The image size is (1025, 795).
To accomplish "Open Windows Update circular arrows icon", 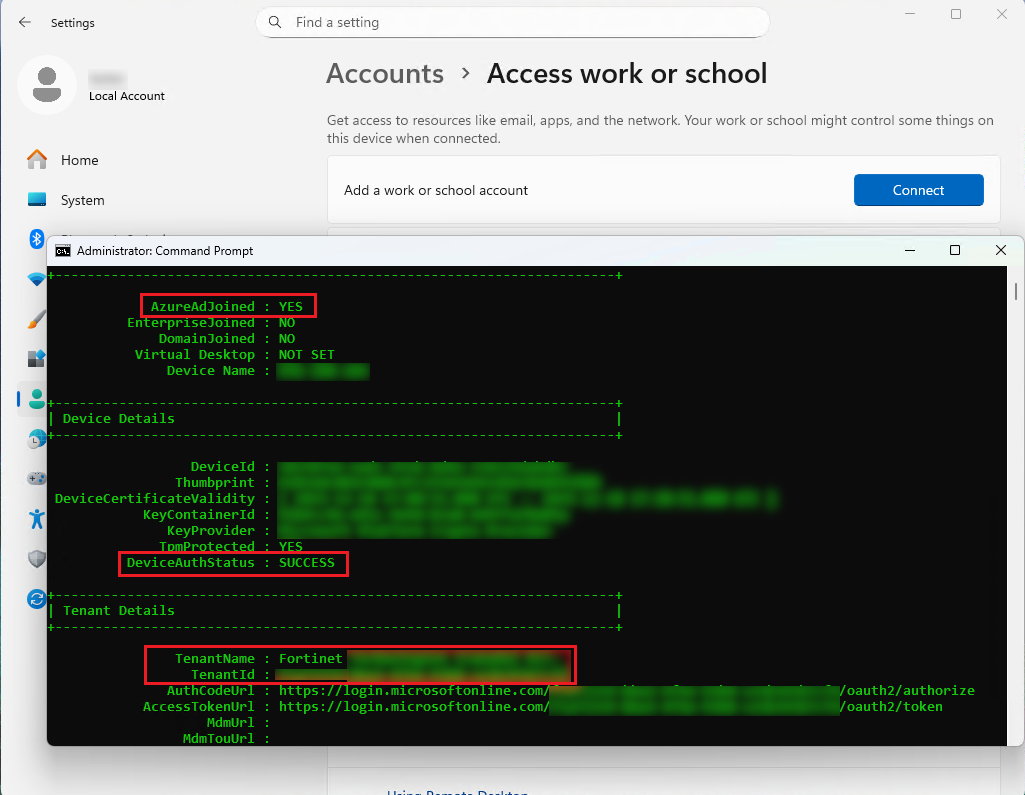I will click(36, 598).
